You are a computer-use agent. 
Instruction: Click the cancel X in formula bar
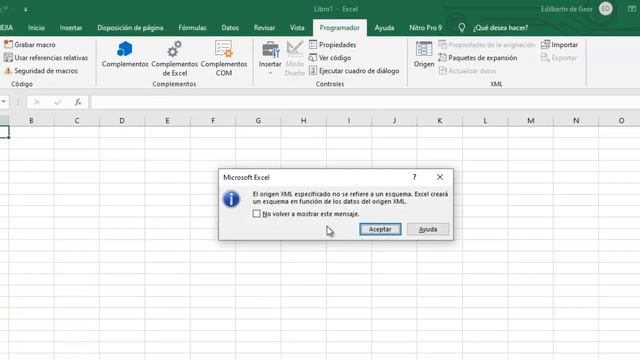pos(37,102)
